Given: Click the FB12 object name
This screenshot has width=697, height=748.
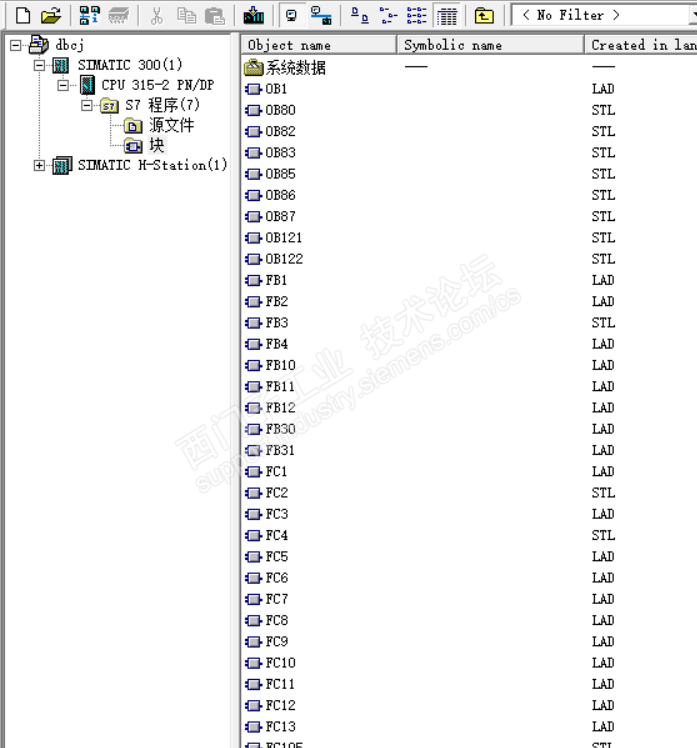Looking at the screenshot, I should (x=281, y=408).
